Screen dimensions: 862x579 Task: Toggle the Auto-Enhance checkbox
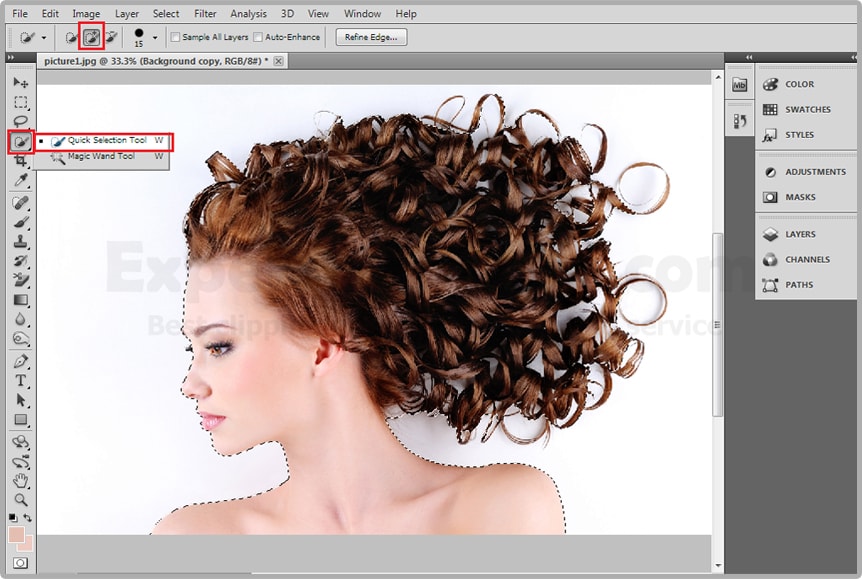tap(258, 37)
